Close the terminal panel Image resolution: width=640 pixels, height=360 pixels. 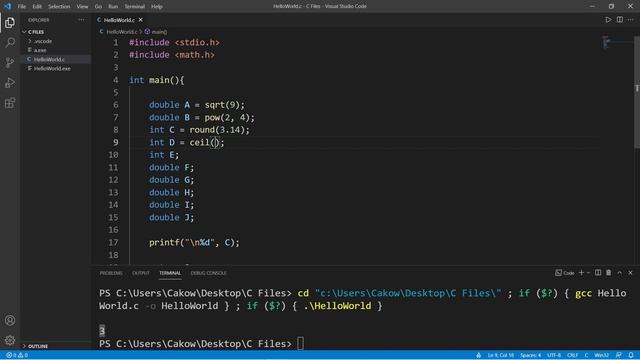pos(630,273)
